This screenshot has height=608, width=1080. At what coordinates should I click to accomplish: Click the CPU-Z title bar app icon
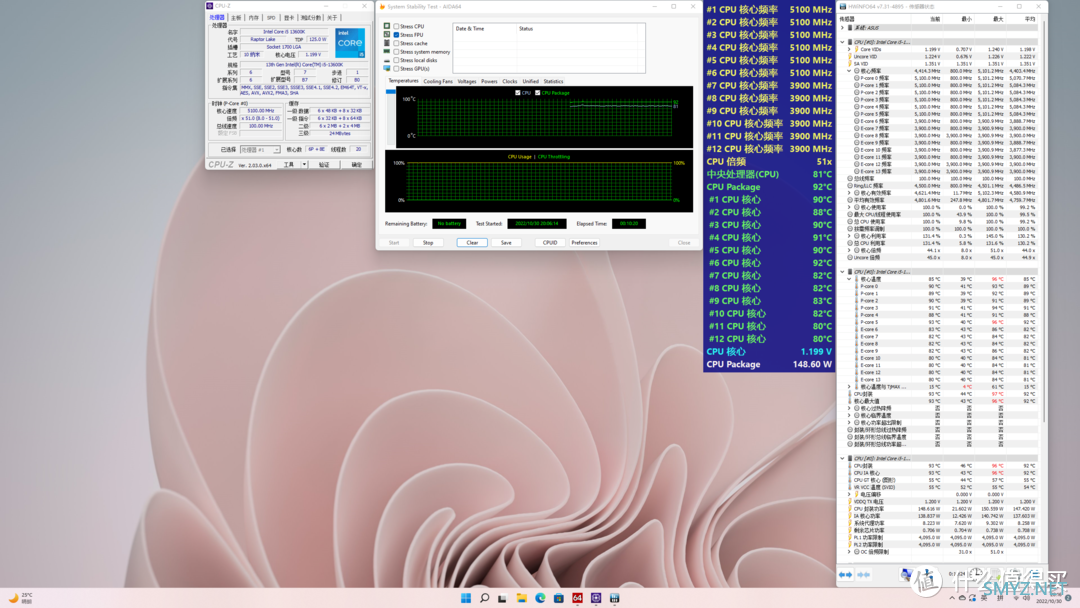pyautogui.click(x=209, y=6)
